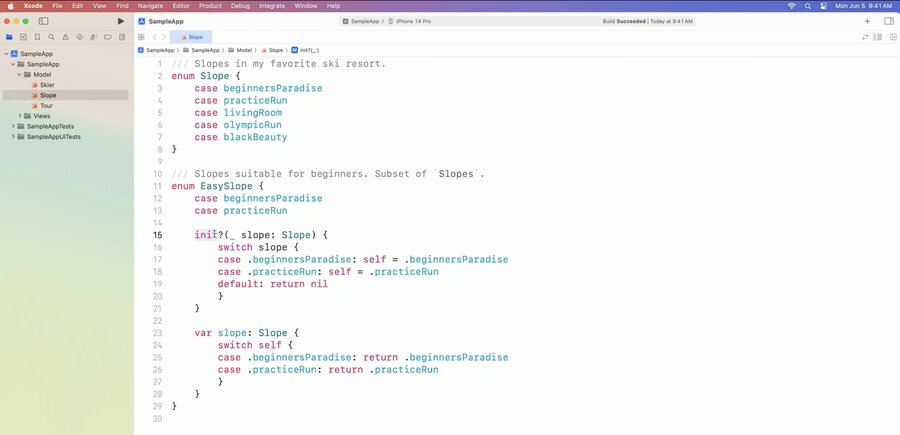Open the Debug navigator icon

coord(94,37)
